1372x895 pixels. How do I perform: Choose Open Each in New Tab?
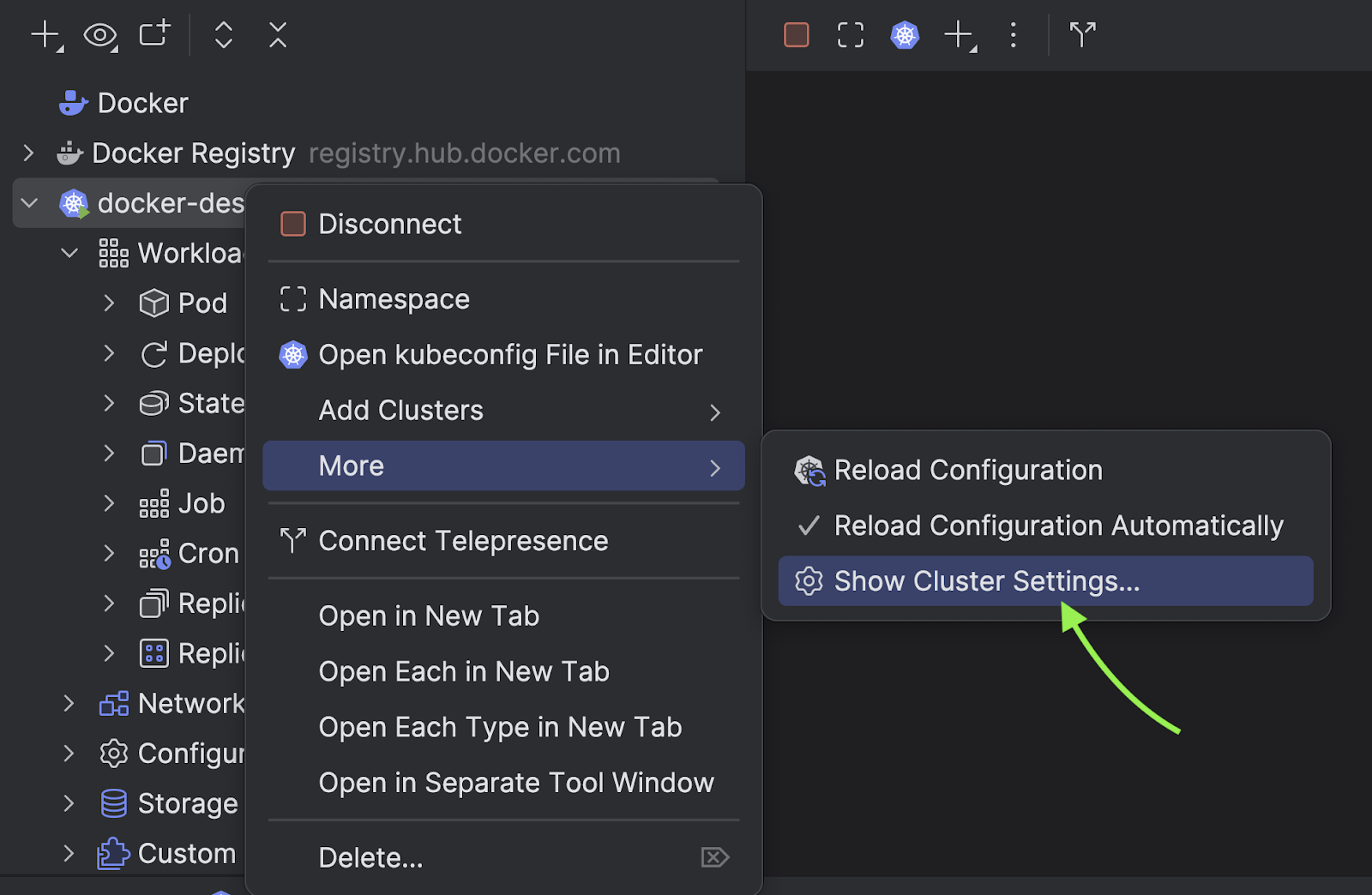pos(503,672)
